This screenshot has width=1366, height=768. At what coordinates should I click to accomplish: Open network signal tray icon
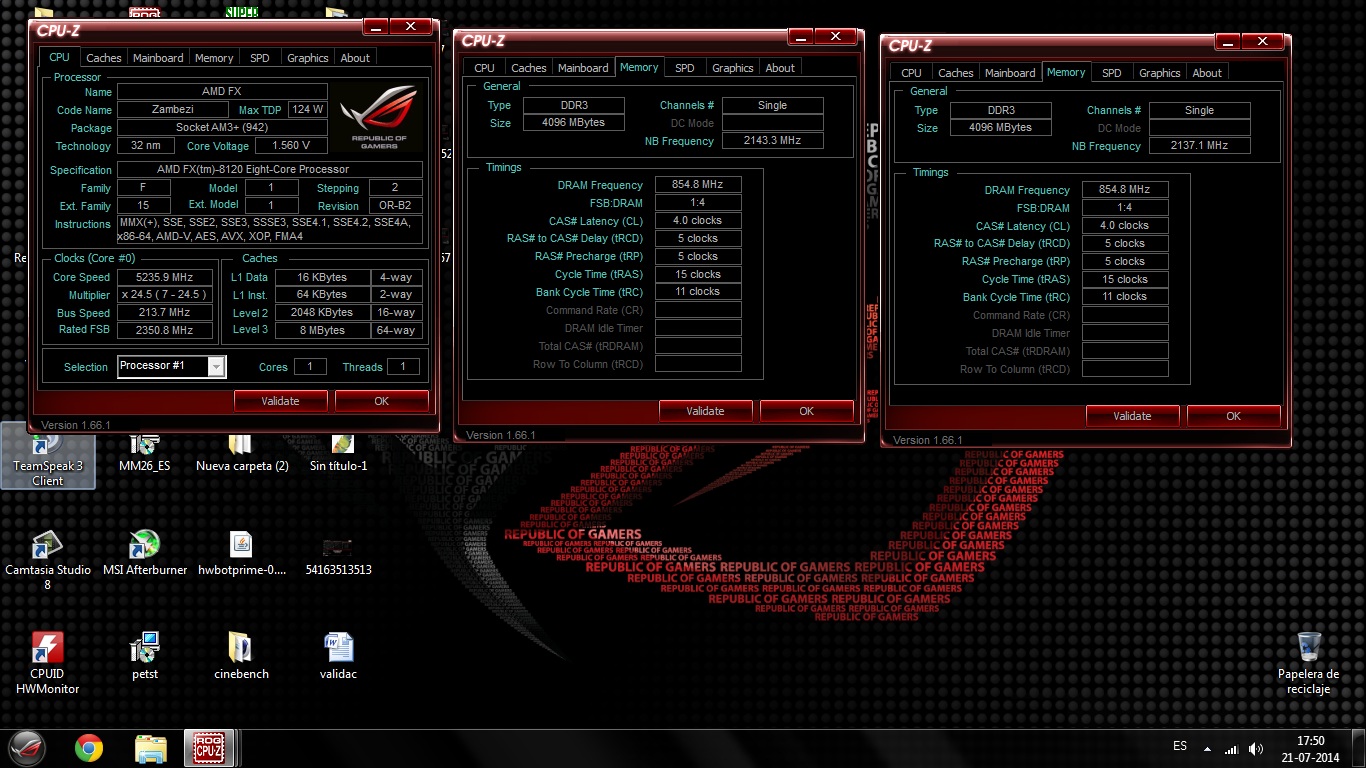coord(1232,749)
